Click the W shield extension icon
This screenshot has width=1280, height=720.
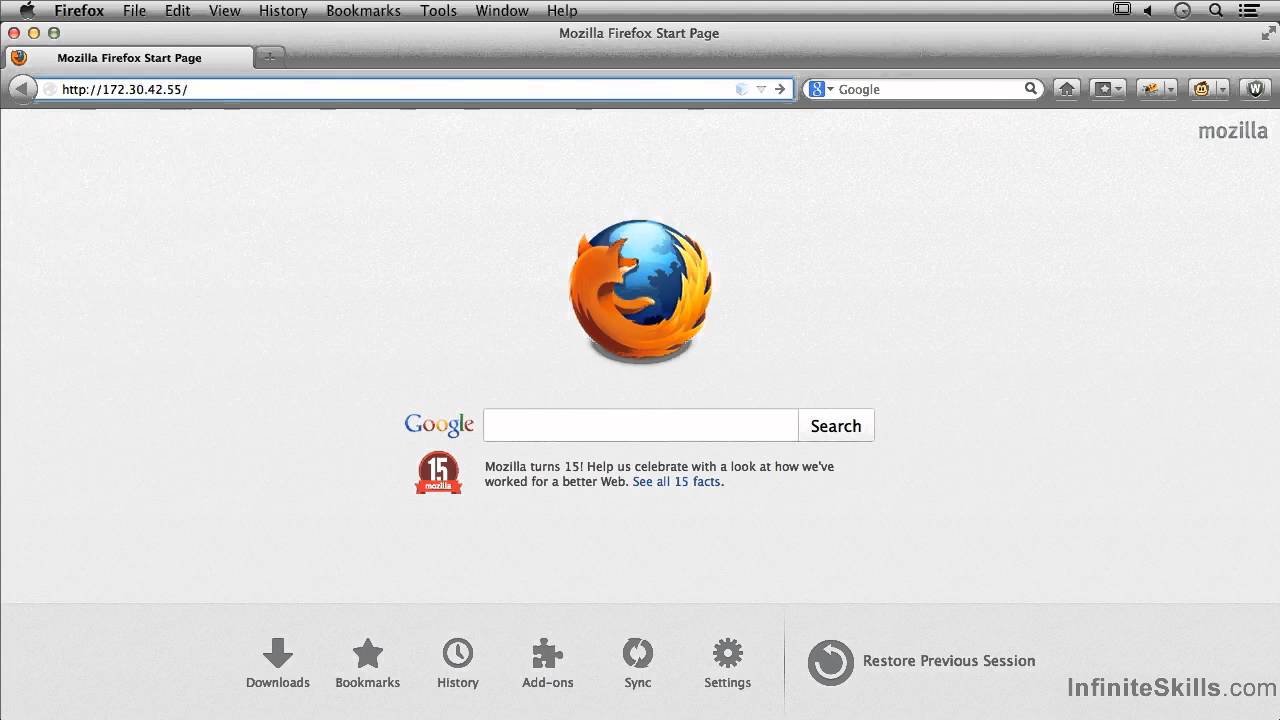tap(1256, 89)
